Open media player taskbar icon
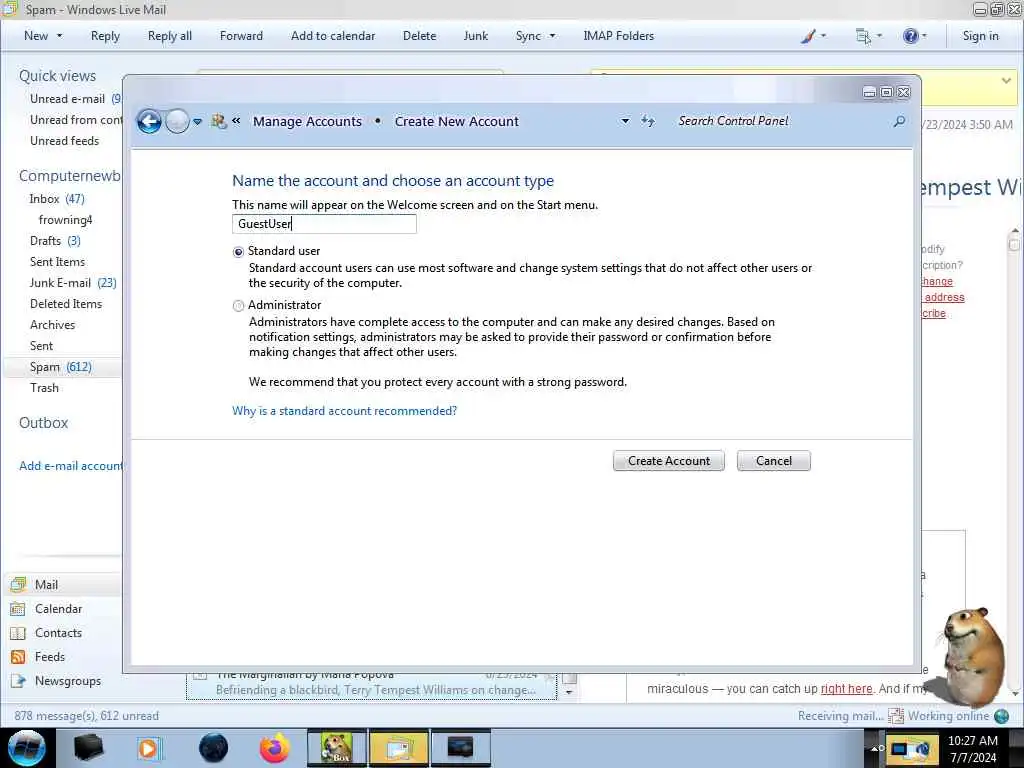Image resolution: width=1024 pixels, height=768 pixels. click(x=148, y=748)
